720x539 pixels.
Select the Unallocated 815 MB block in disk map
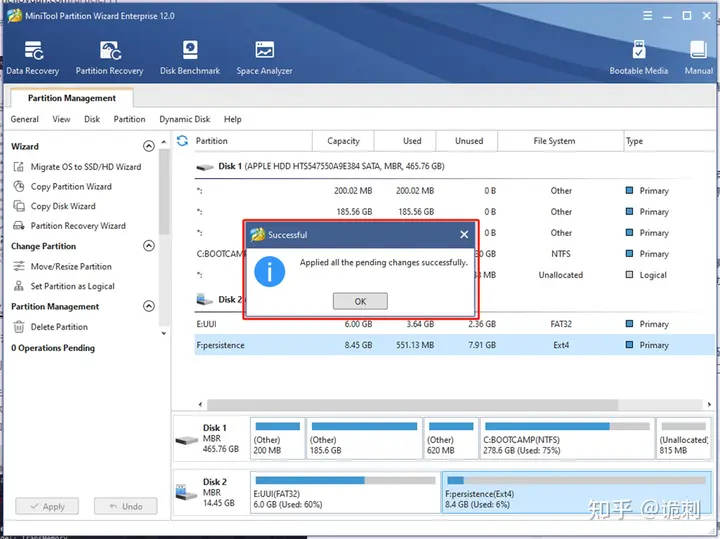pos(684,438)
